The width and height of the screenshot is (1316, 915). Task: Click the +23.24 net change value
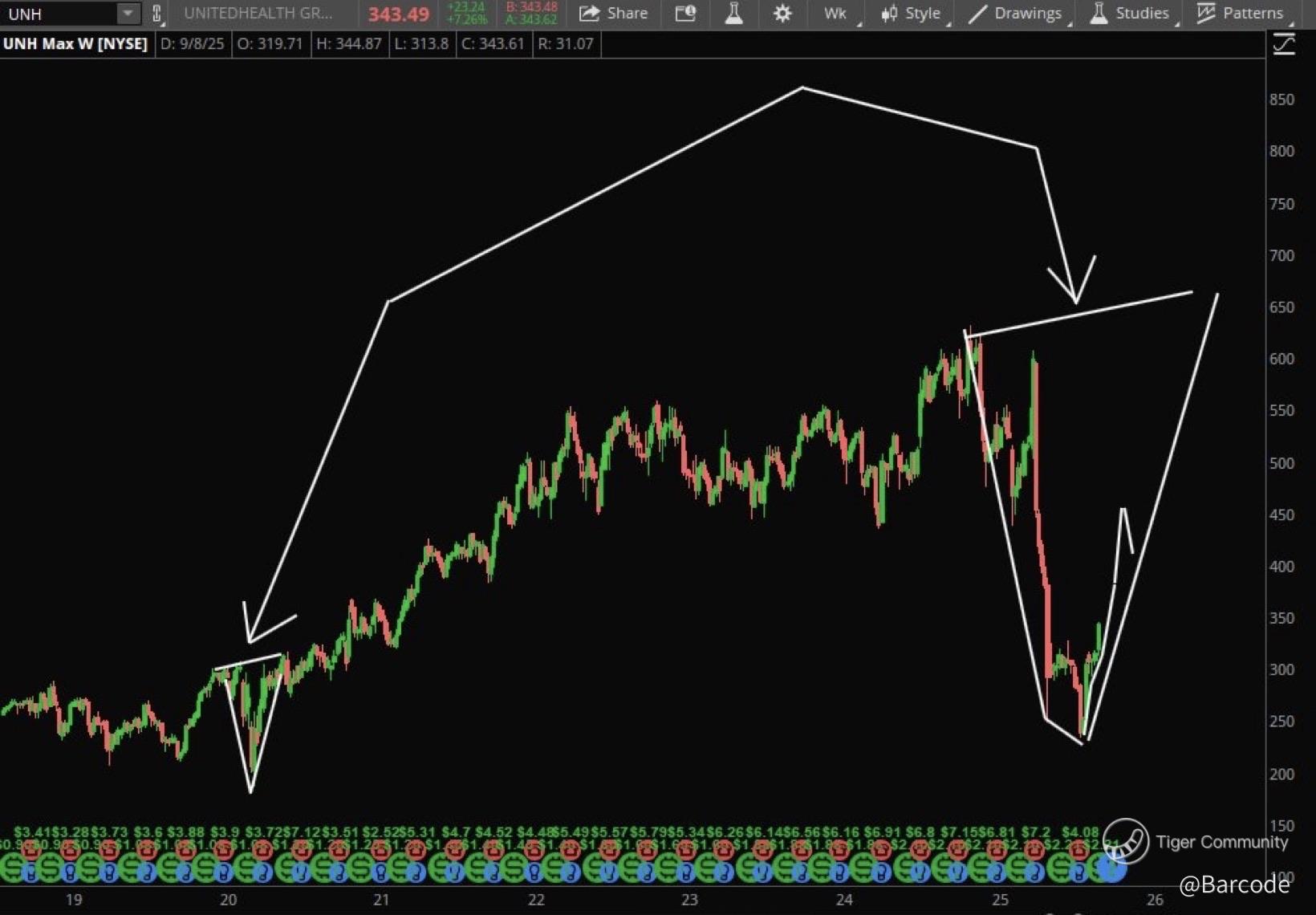466,7
